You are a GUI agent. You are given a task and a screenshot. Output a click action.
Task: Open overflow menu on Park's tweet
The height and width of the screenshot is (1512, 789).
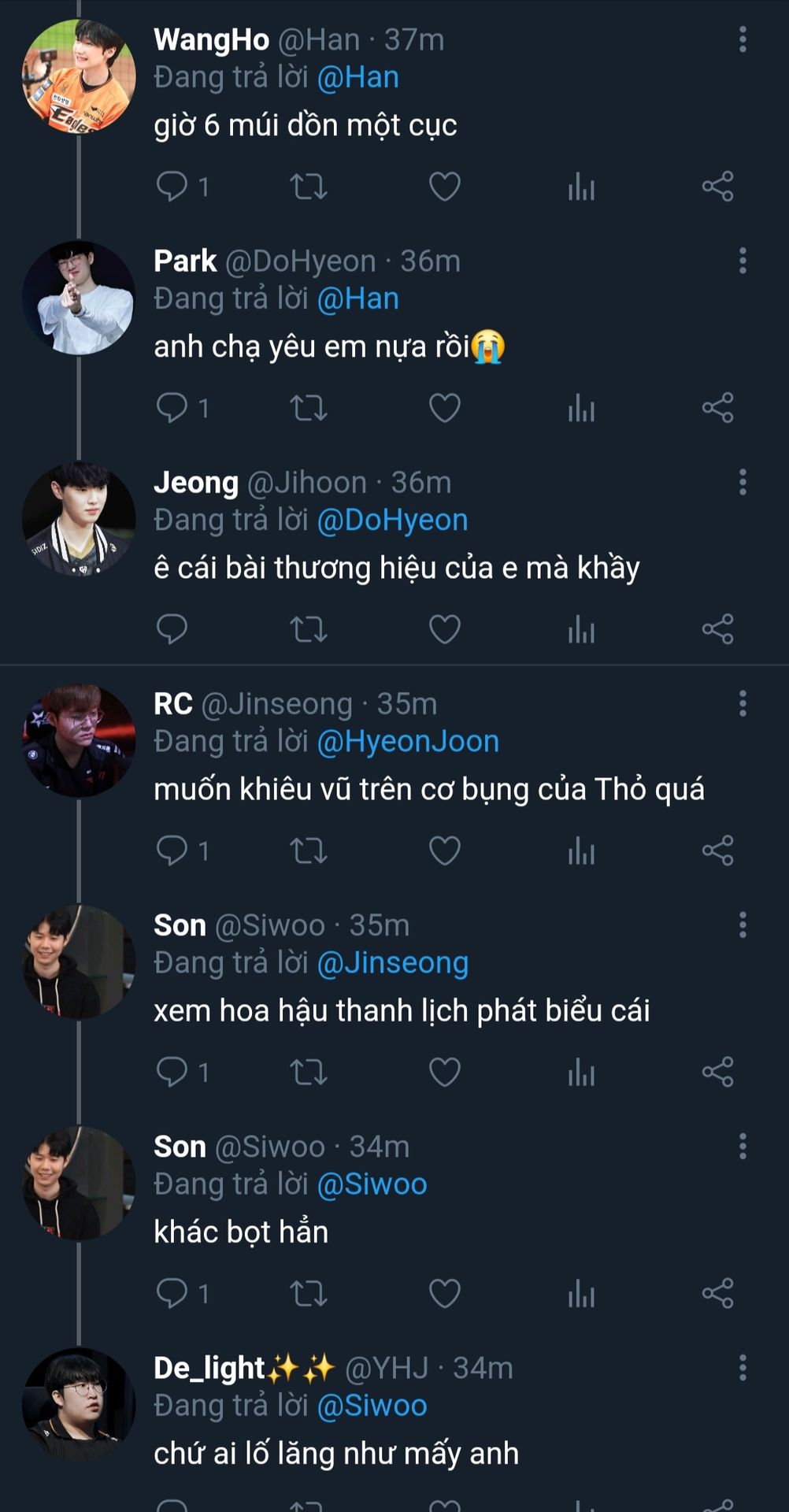point(743,261)
